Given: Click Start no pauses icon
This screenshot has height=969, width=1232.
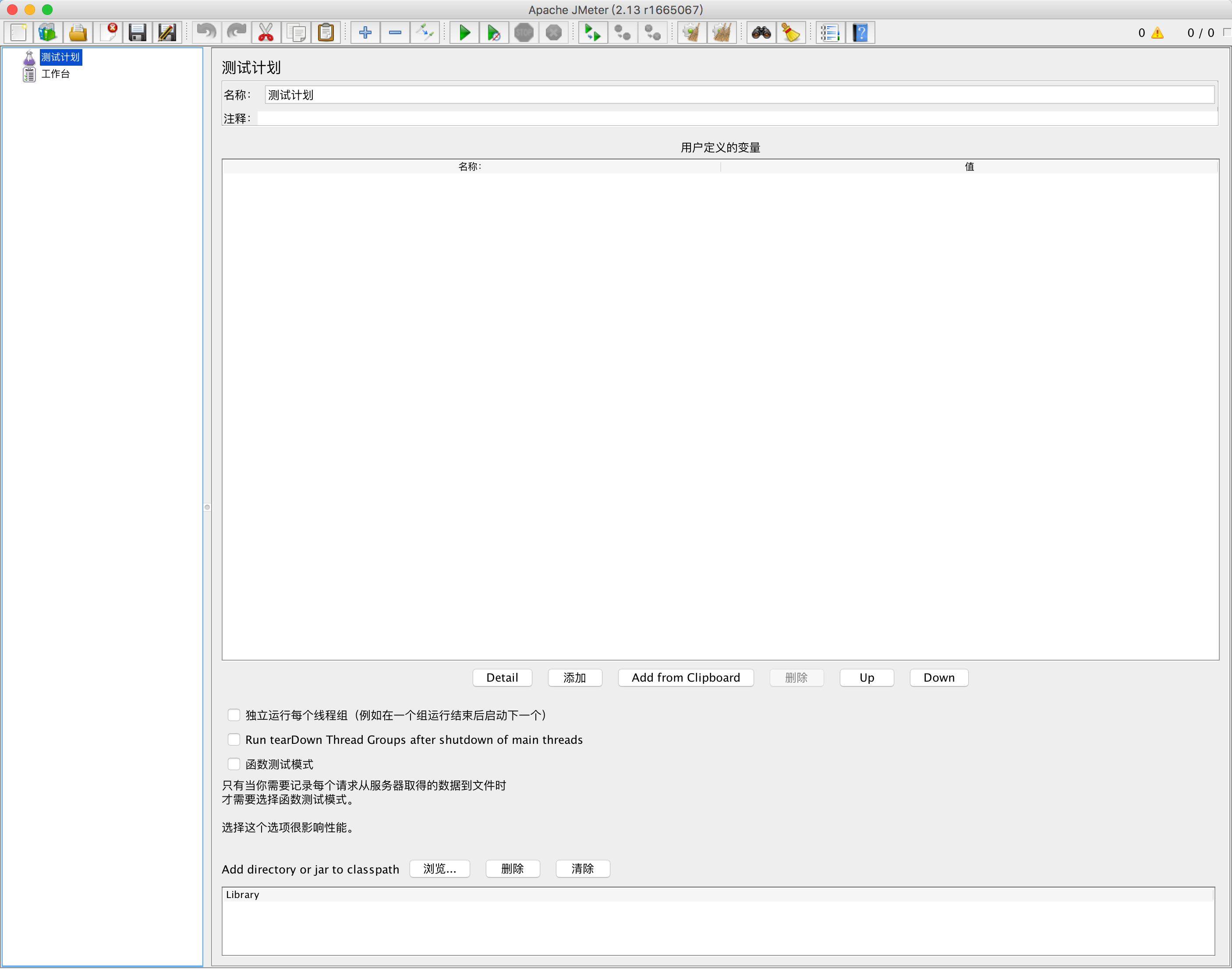Looking at the screenshot, I should (494, 32).
